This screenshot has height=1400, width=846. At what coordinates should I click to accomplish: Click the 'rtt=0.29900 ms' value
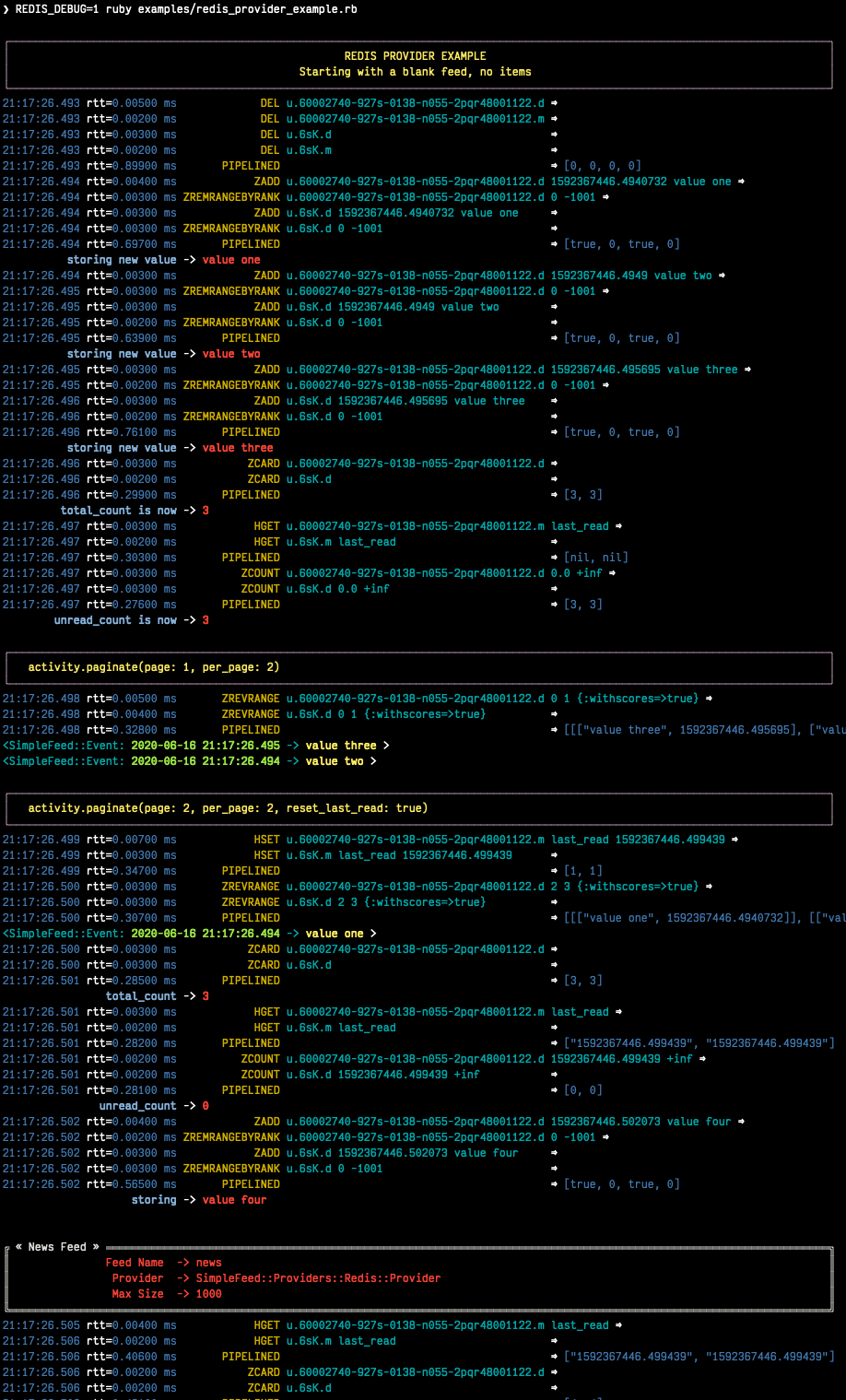[132, 495]
